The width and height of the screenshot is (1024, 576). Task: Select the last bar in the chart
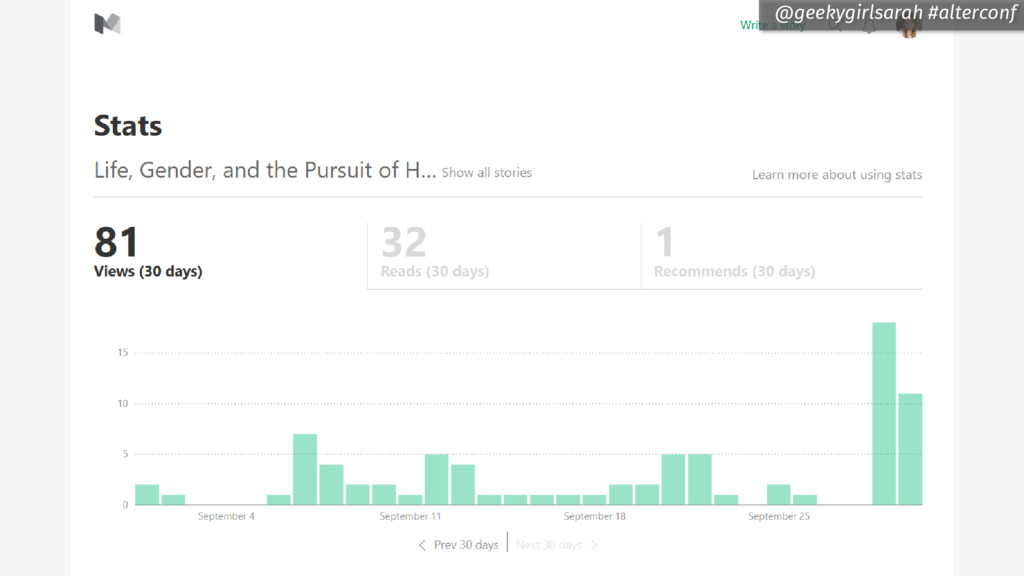pyautogui.click(x=910, y=449)
